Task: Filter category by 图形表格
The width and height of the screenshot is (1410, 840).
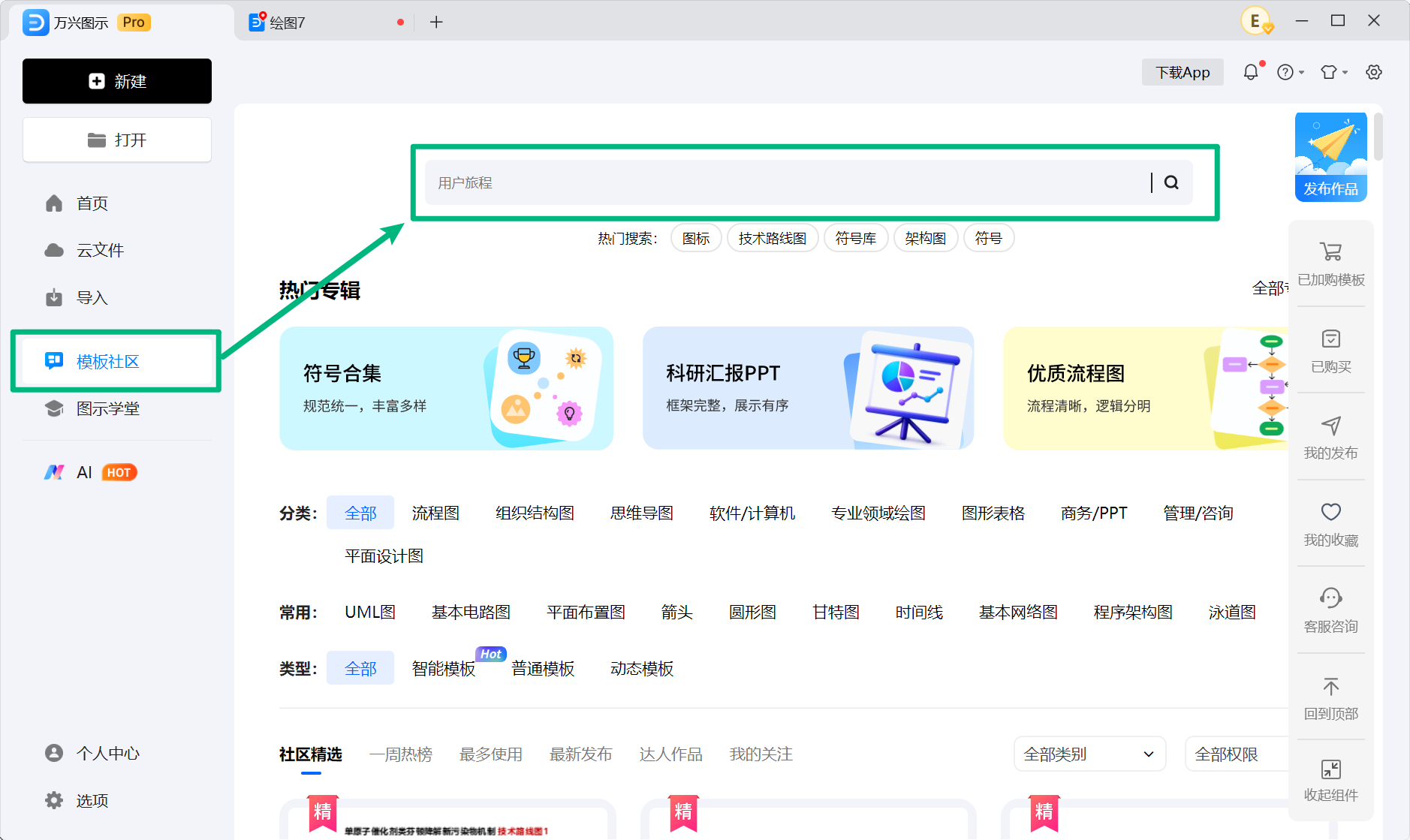Action: tap(993, 513)
